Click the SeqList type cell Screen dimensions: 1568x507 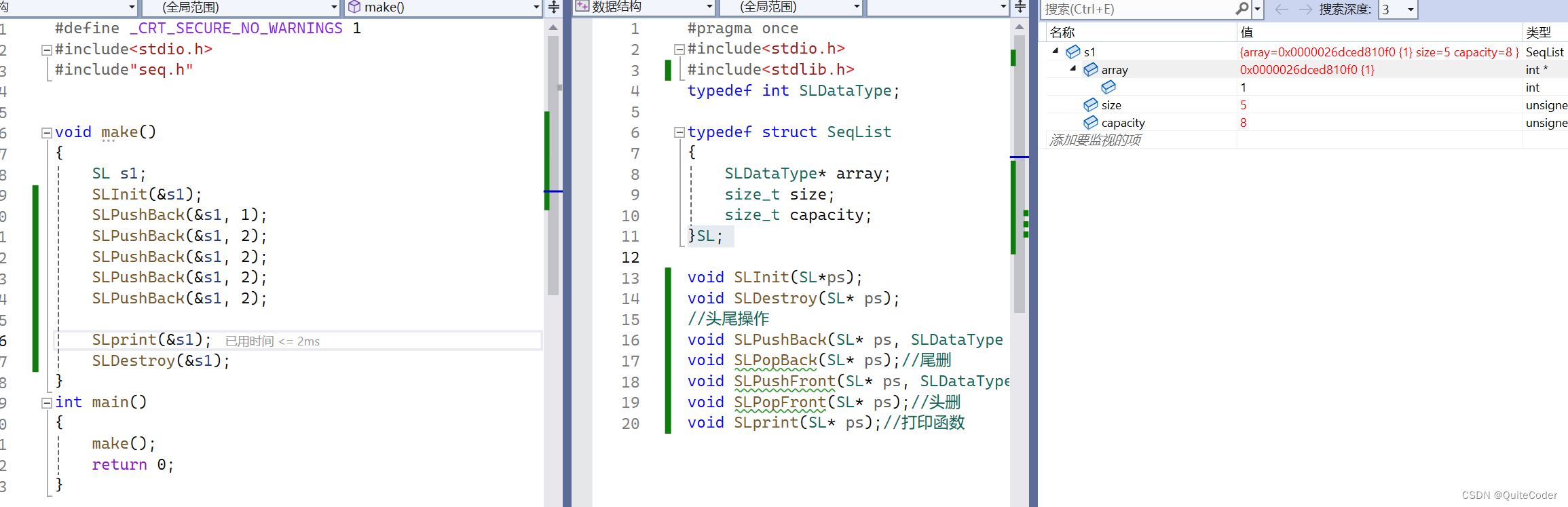tap(1544, 52)
